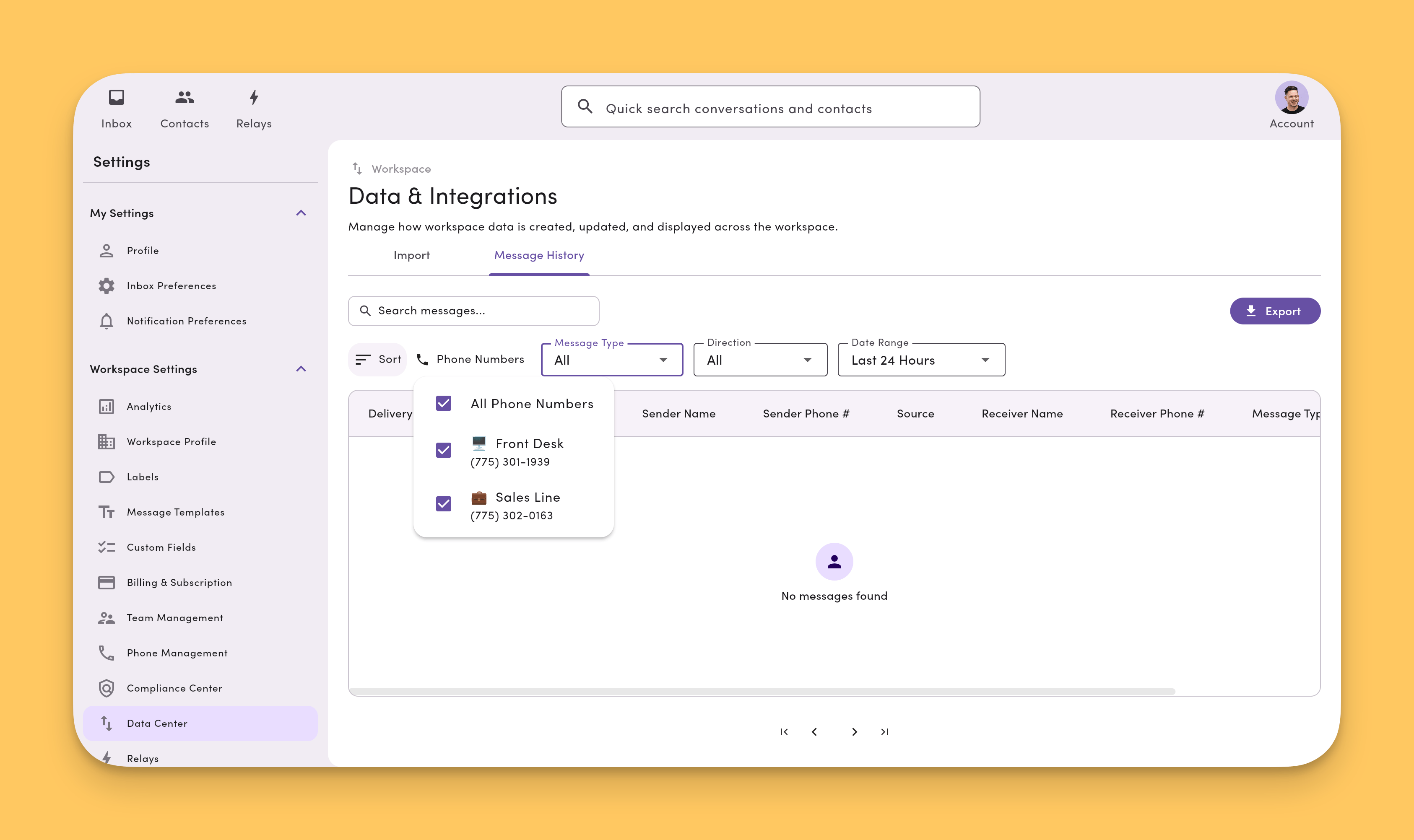Viewport: 1414px width, 840px height.
Task: Switch to the Import tab
Action: [x=412, y=255]
